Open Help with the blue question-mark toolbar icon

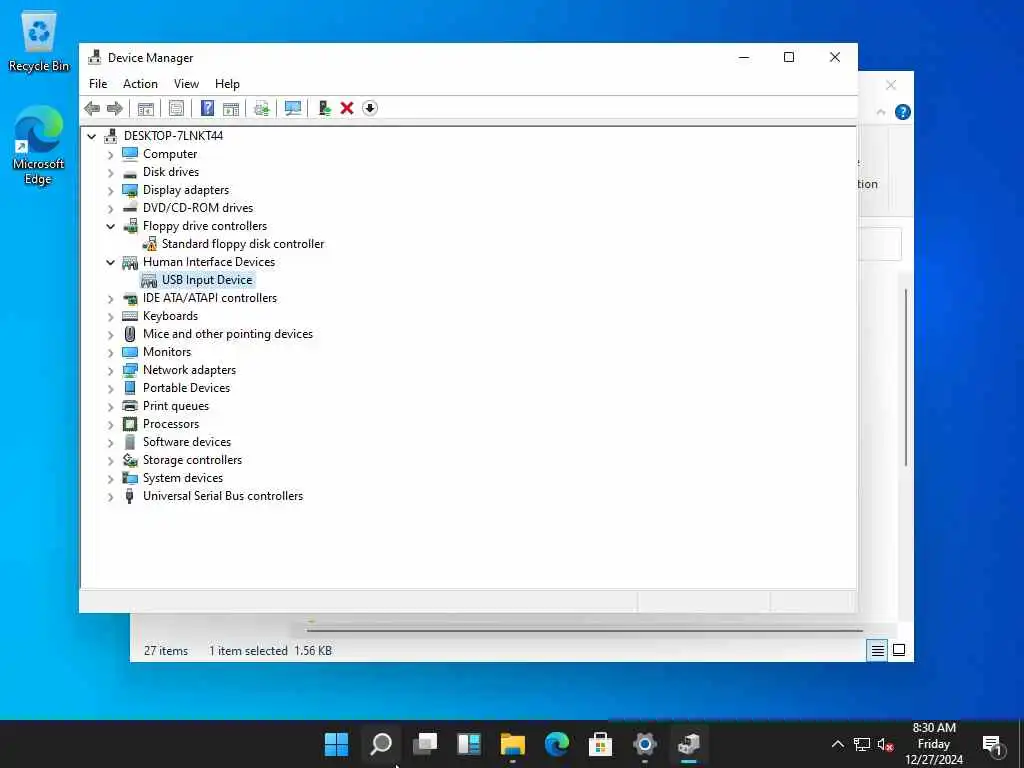pos(207,108)
